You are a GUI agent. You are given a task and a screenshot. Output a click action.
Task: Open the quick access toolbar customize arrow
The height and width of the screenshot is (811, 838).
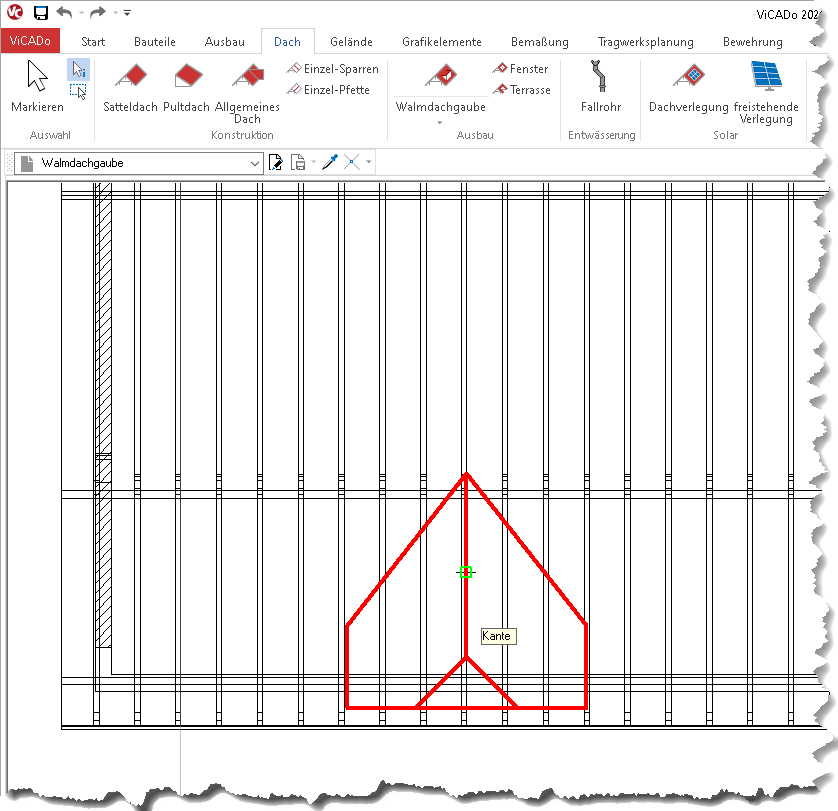click(x=127, y=12)
